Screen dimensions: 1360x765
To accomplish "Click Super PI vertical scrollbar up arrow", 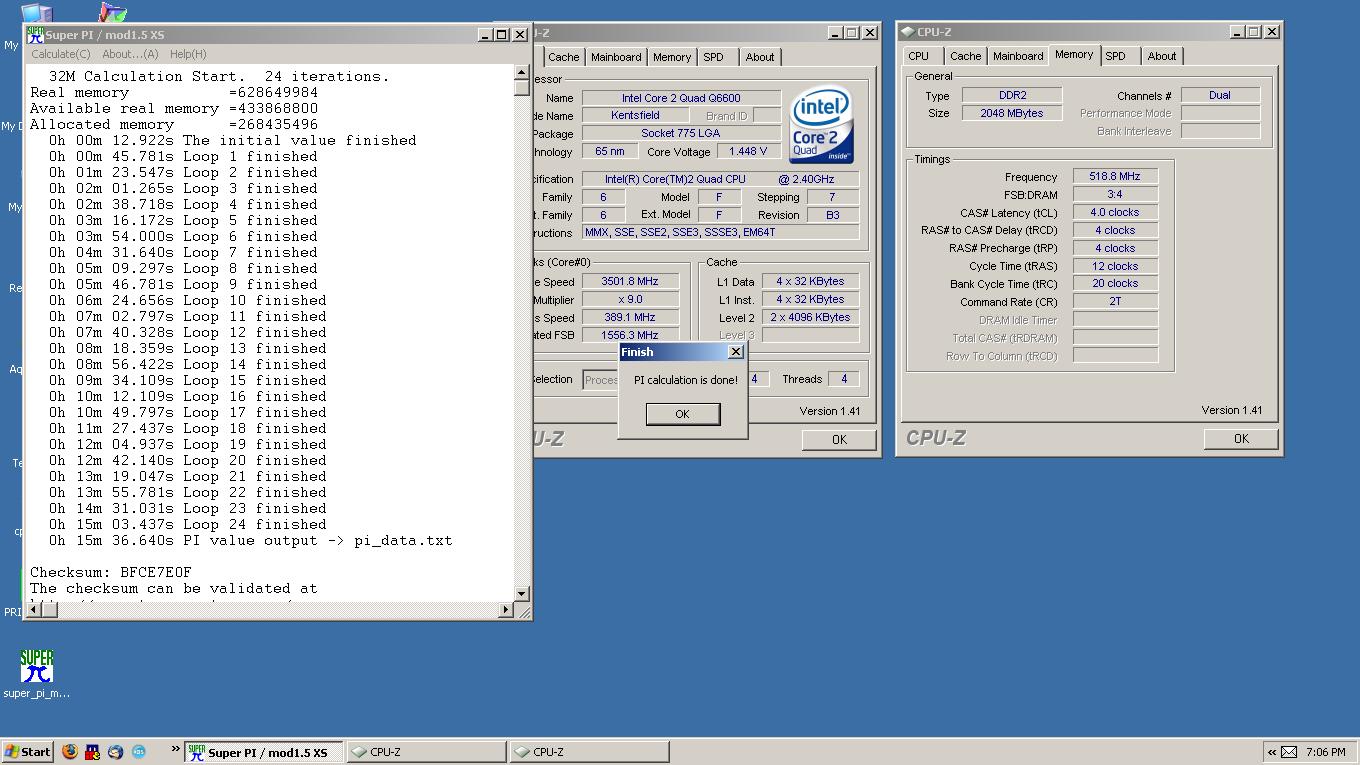I will pos(521,72).
